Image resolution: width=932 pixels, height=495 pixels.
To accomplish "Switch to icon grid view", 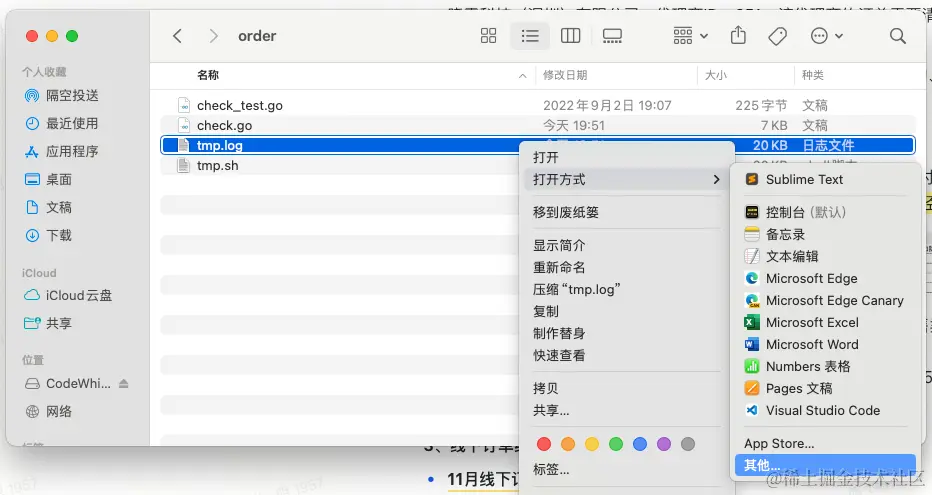I will point(488,36).
